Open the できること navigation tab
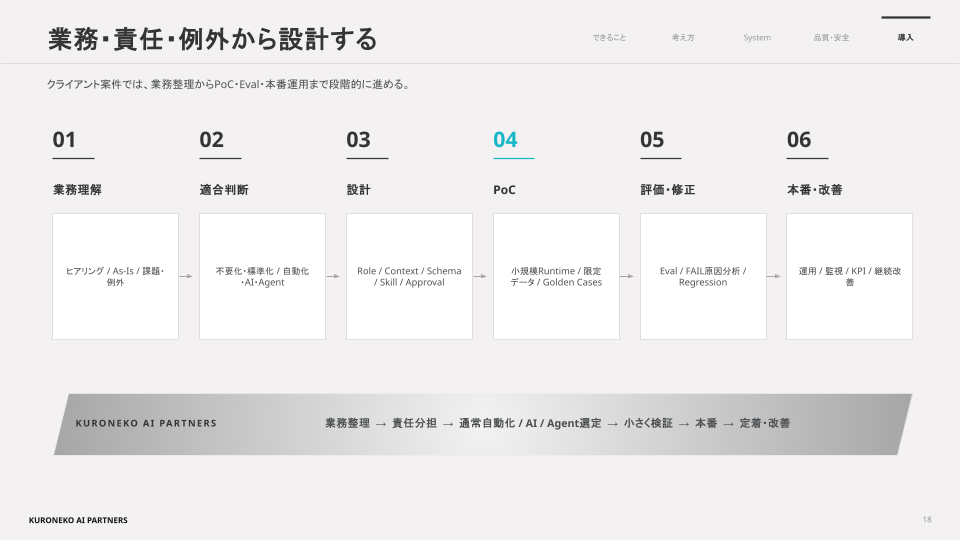Image resolution: width=960 pixels, height=540 pixels. (609, 37)
